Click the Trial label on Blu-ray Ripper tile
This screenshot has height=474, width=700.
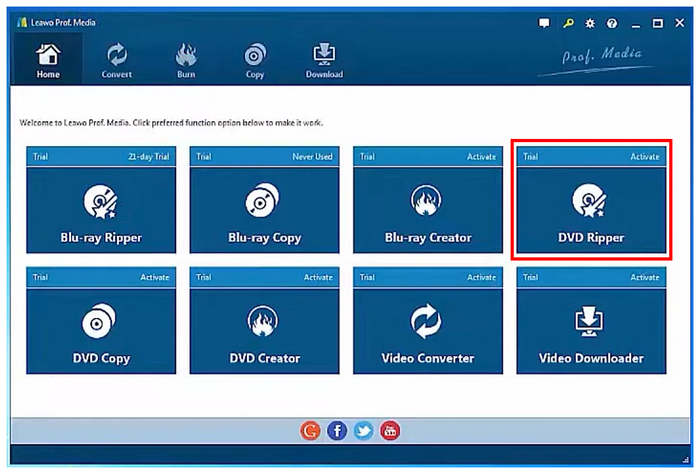click(x=40, y=157)
